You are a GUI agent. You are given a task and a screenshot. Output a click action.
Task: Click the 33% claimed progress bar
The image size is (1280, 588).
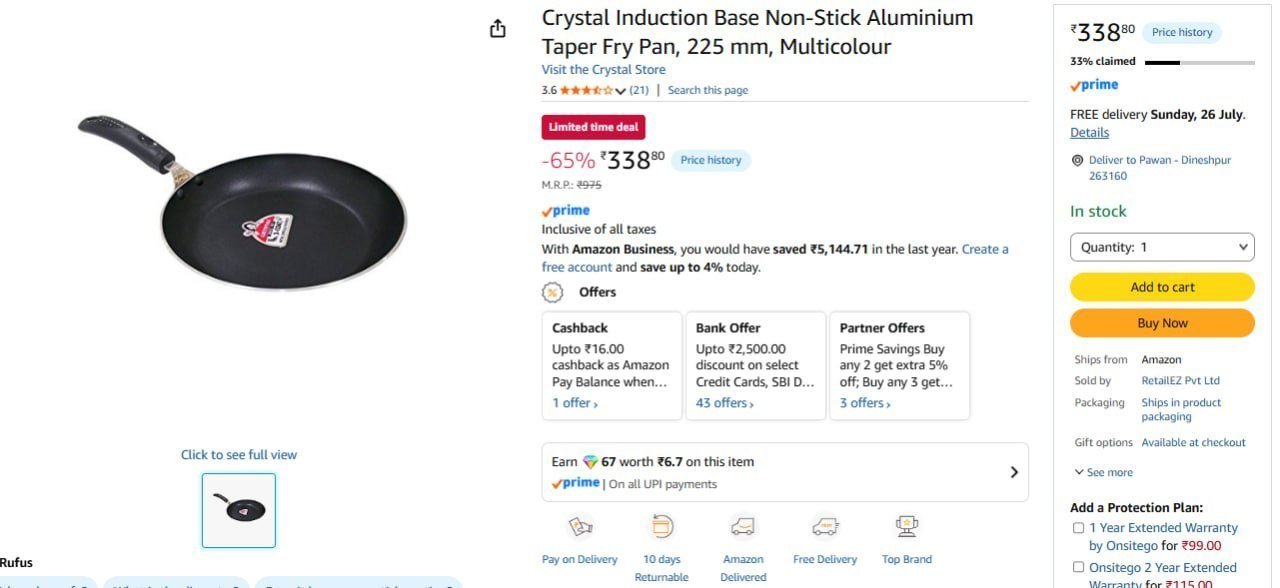pyautogui.click(x=1199, y=62)
